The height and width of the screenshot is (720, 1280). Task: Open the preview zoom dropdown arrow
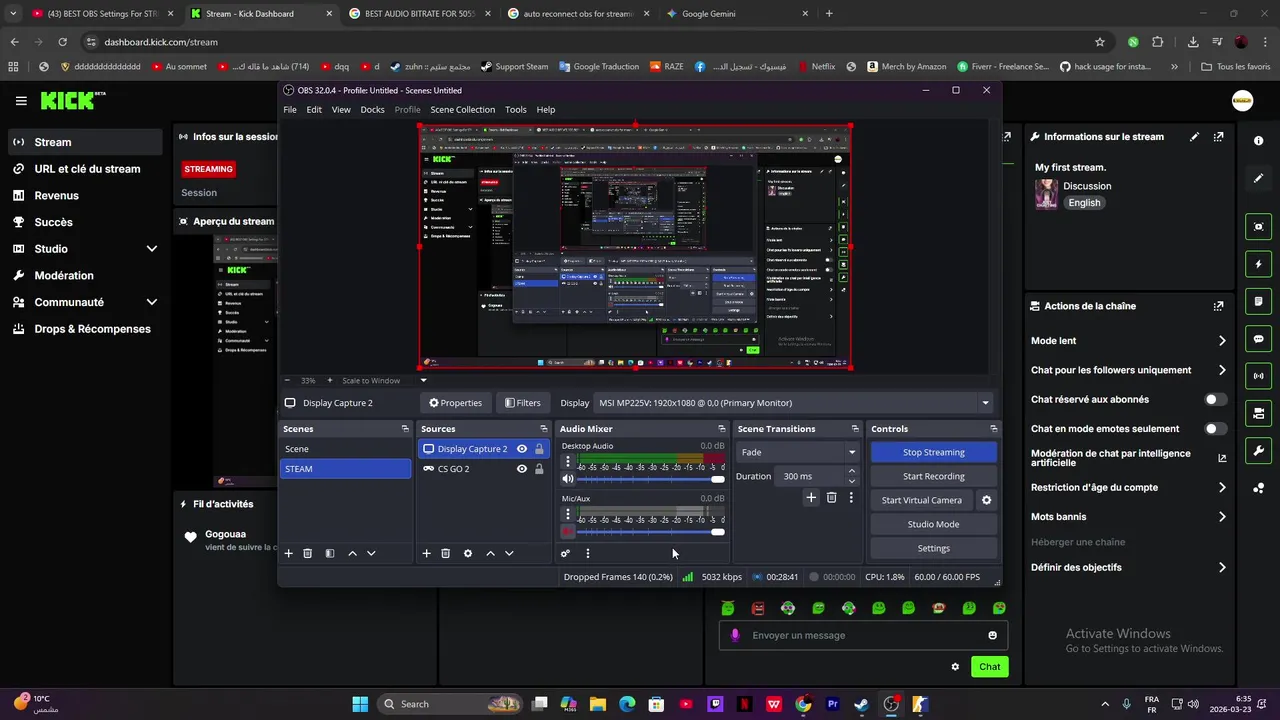point(423,380)
